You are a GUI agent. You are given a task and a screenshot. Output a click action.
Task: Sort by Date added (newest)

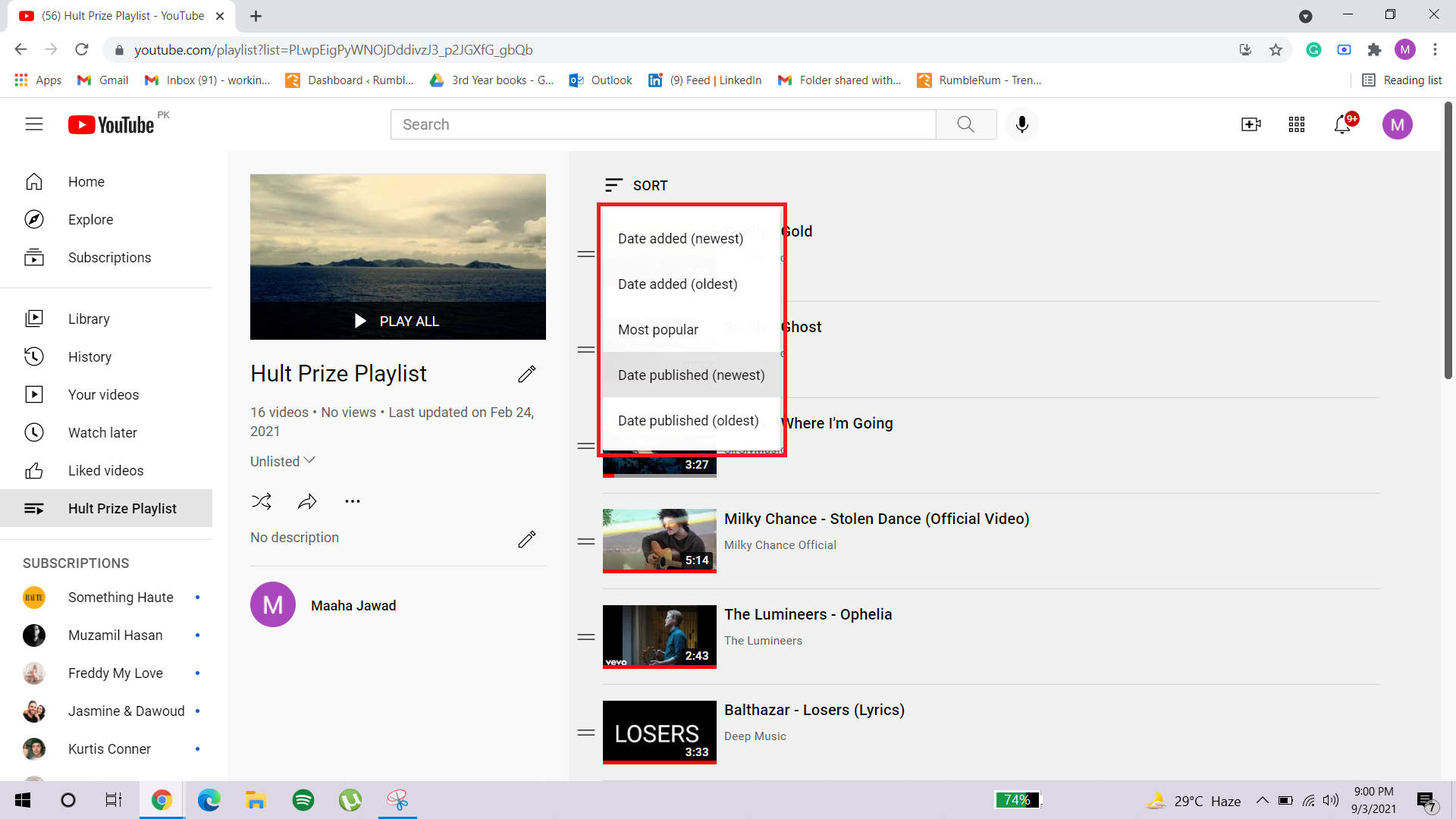pos(692,238)
